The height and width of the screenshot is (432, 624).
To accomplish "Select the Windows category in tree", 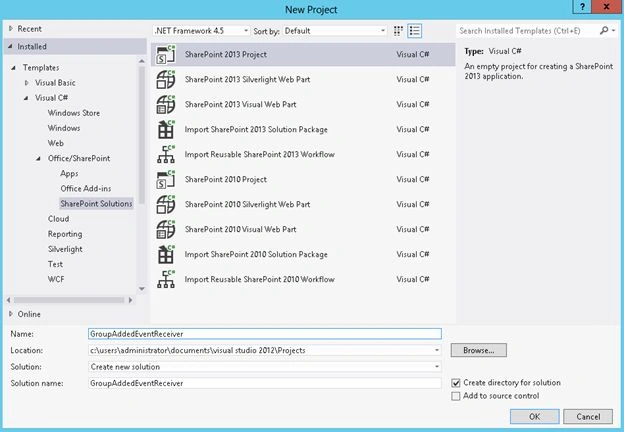I will click(64, 128).
